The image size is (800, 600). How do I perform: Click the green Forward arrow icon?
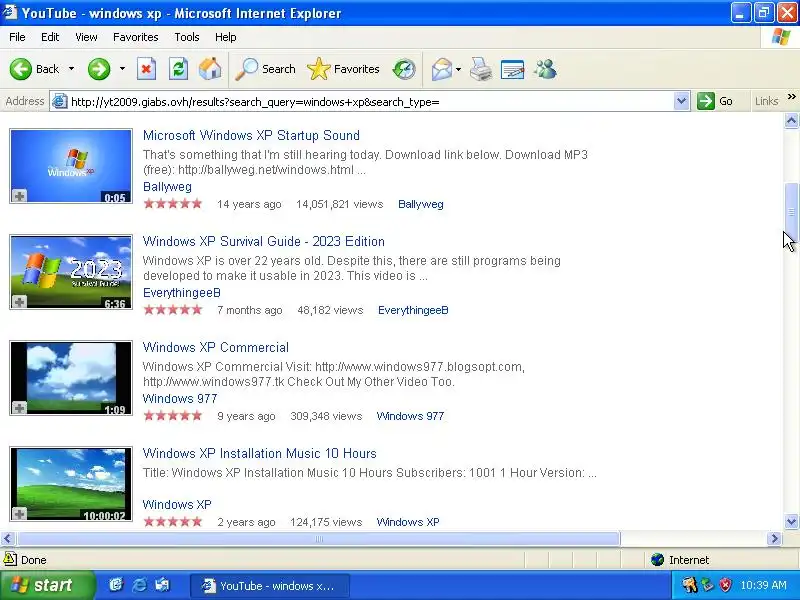point(98,69)
